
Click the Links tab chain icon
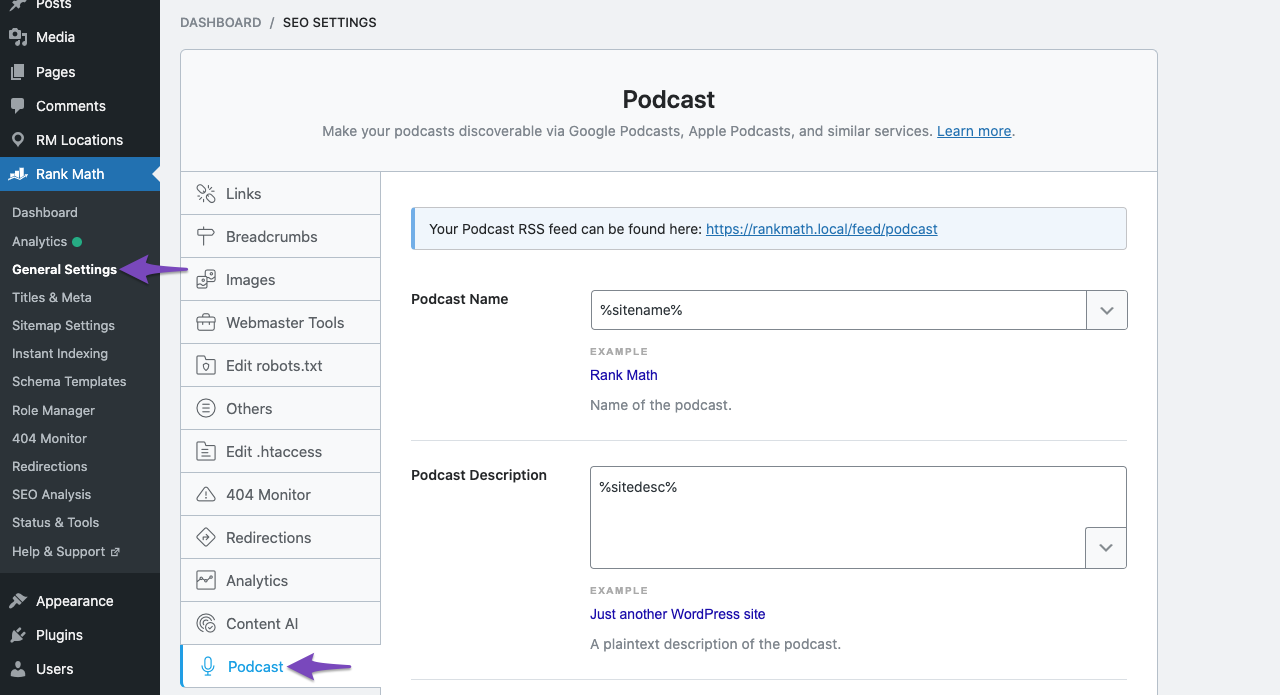pyautogui.click(x=206, y=193)
